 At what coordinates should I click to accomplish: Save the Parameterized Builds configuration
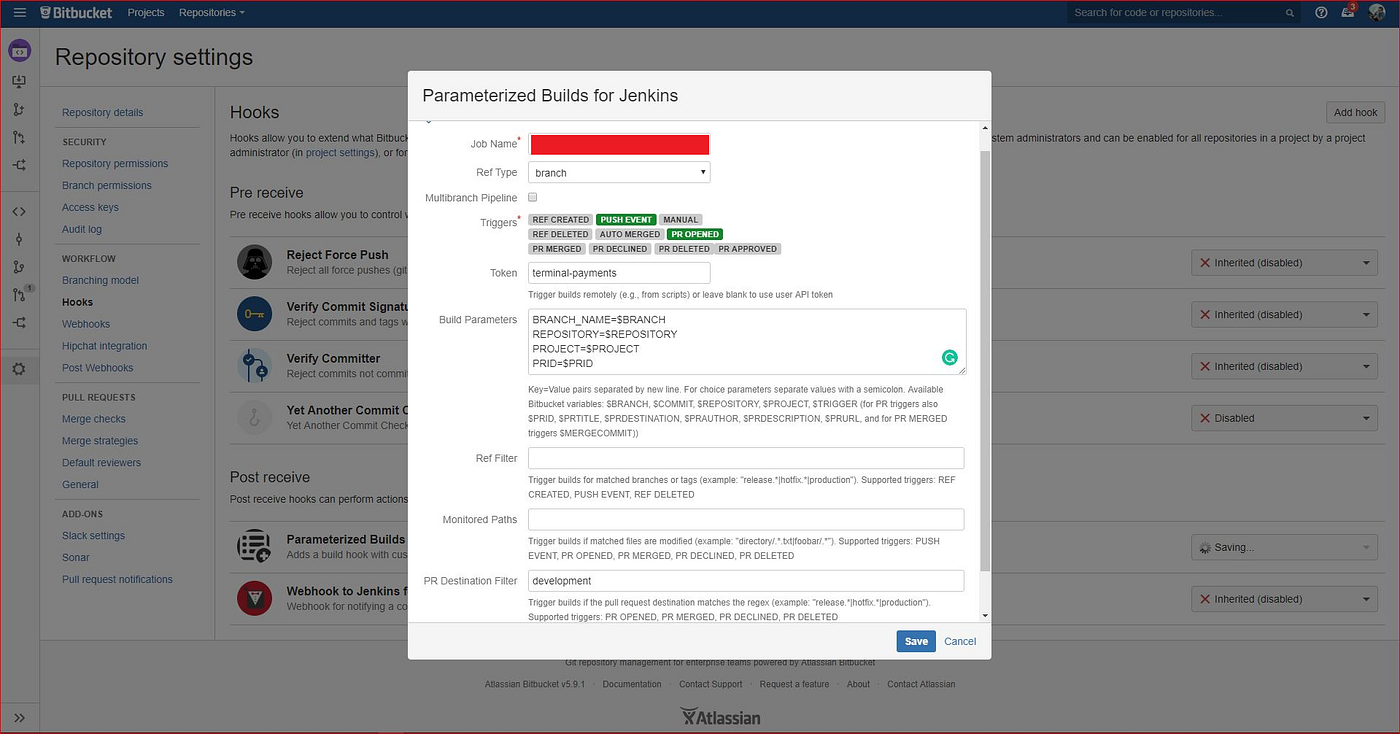pyautogui.click(x=915, y=641)
